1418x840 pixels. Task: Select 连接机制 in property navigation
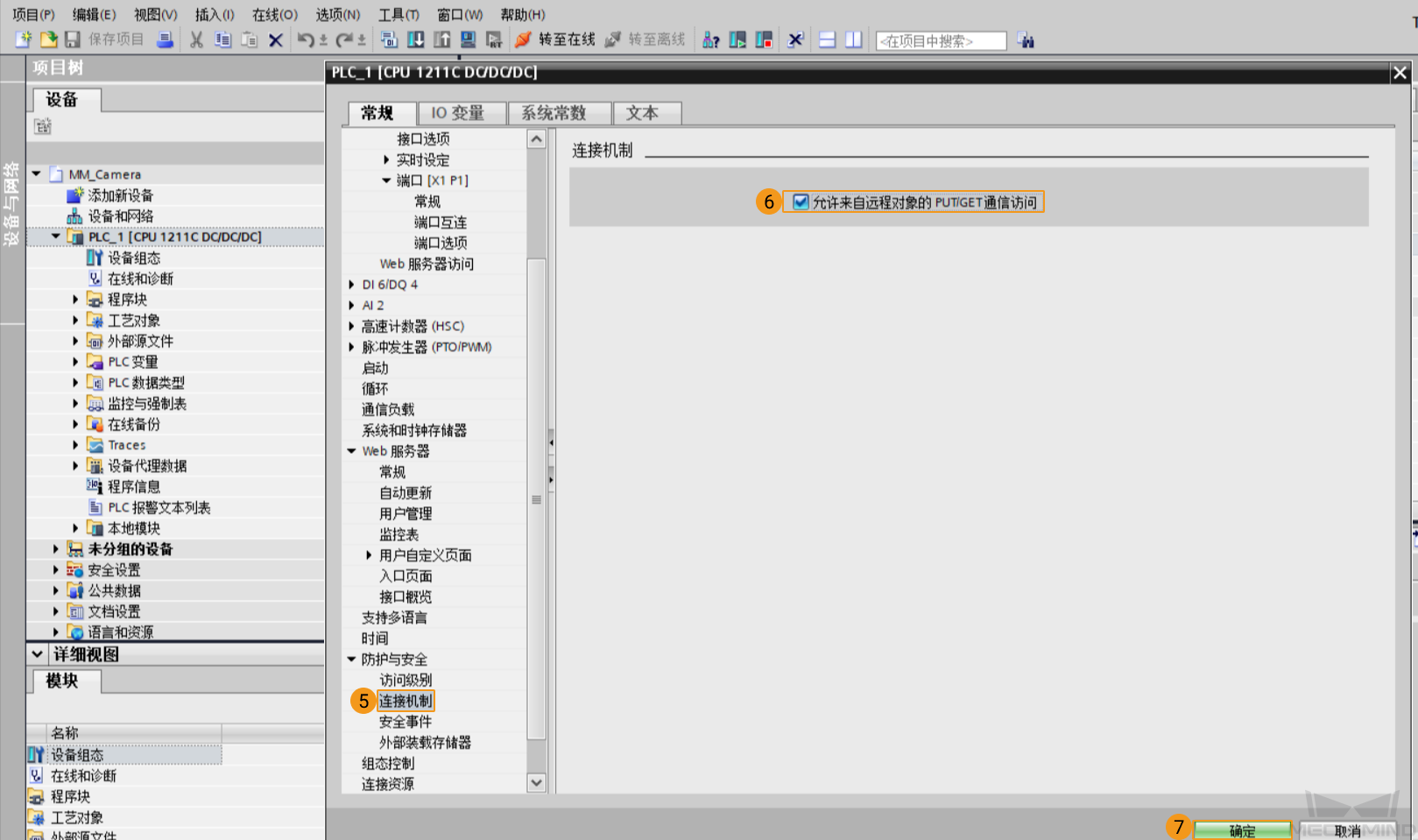pos(406,701)
